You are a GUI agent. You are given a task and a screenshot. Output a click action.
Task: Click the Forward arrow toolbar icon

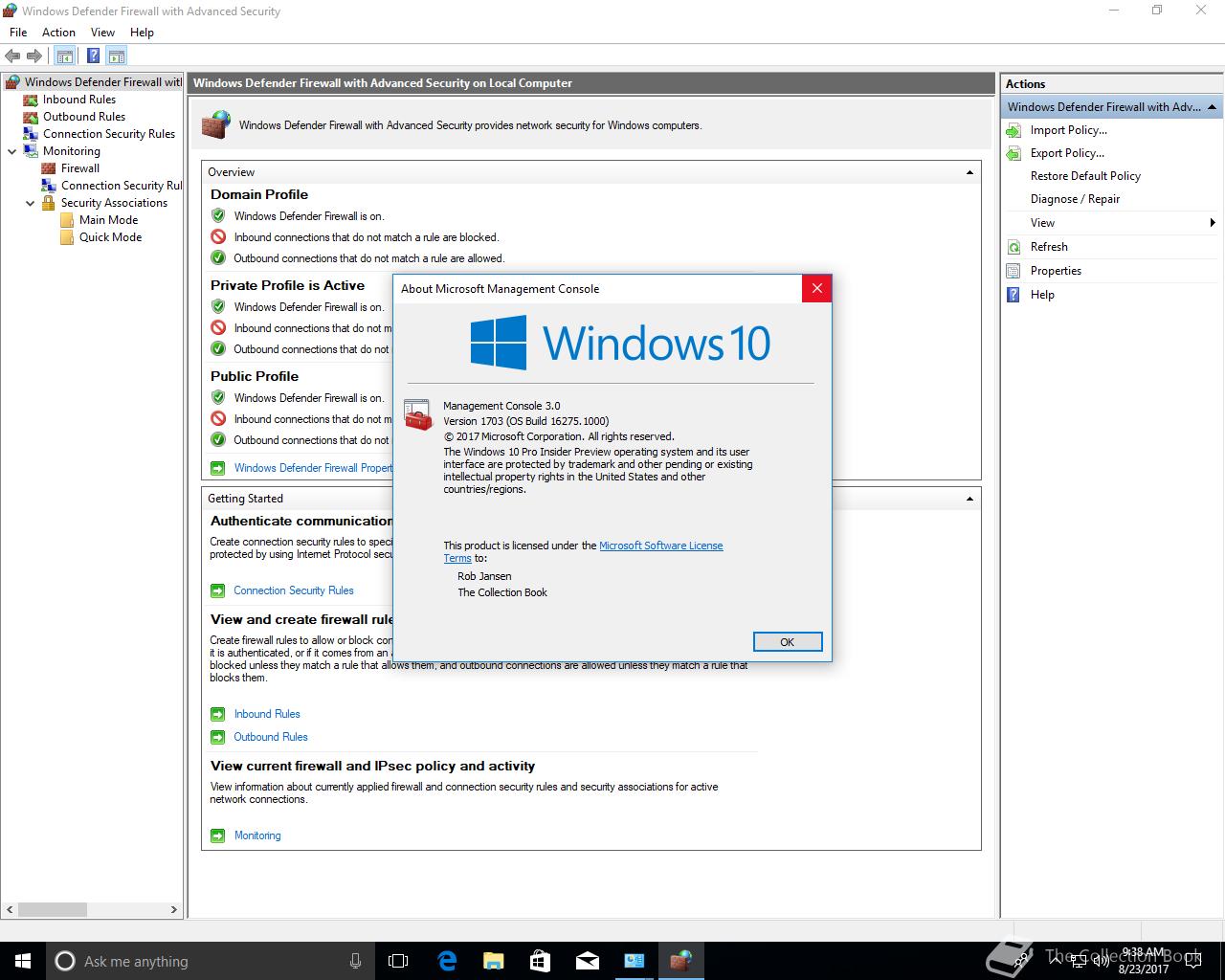point(34,56)
